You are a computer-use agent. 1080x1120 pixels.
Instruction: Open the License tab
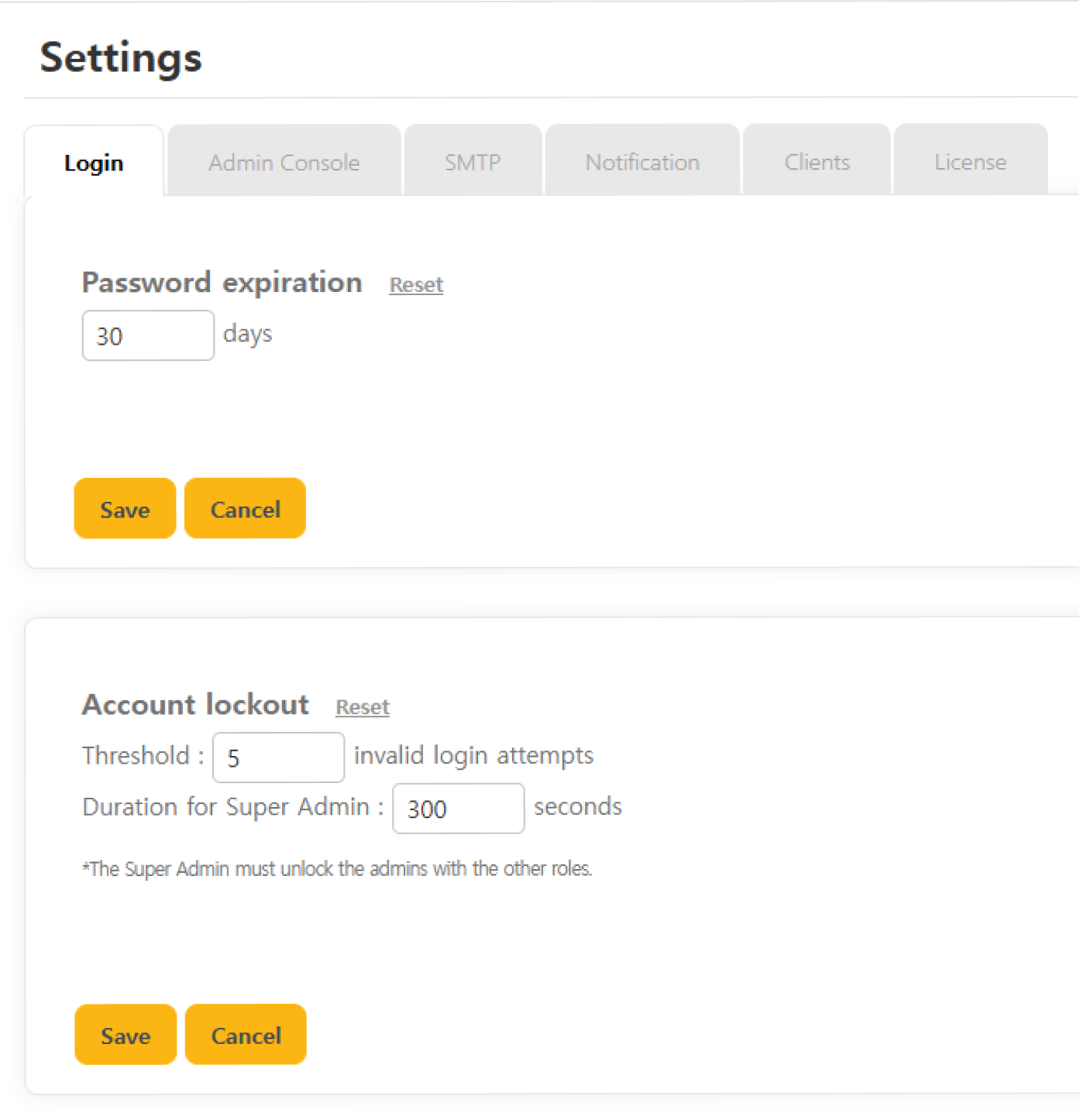tap(970, 163)
